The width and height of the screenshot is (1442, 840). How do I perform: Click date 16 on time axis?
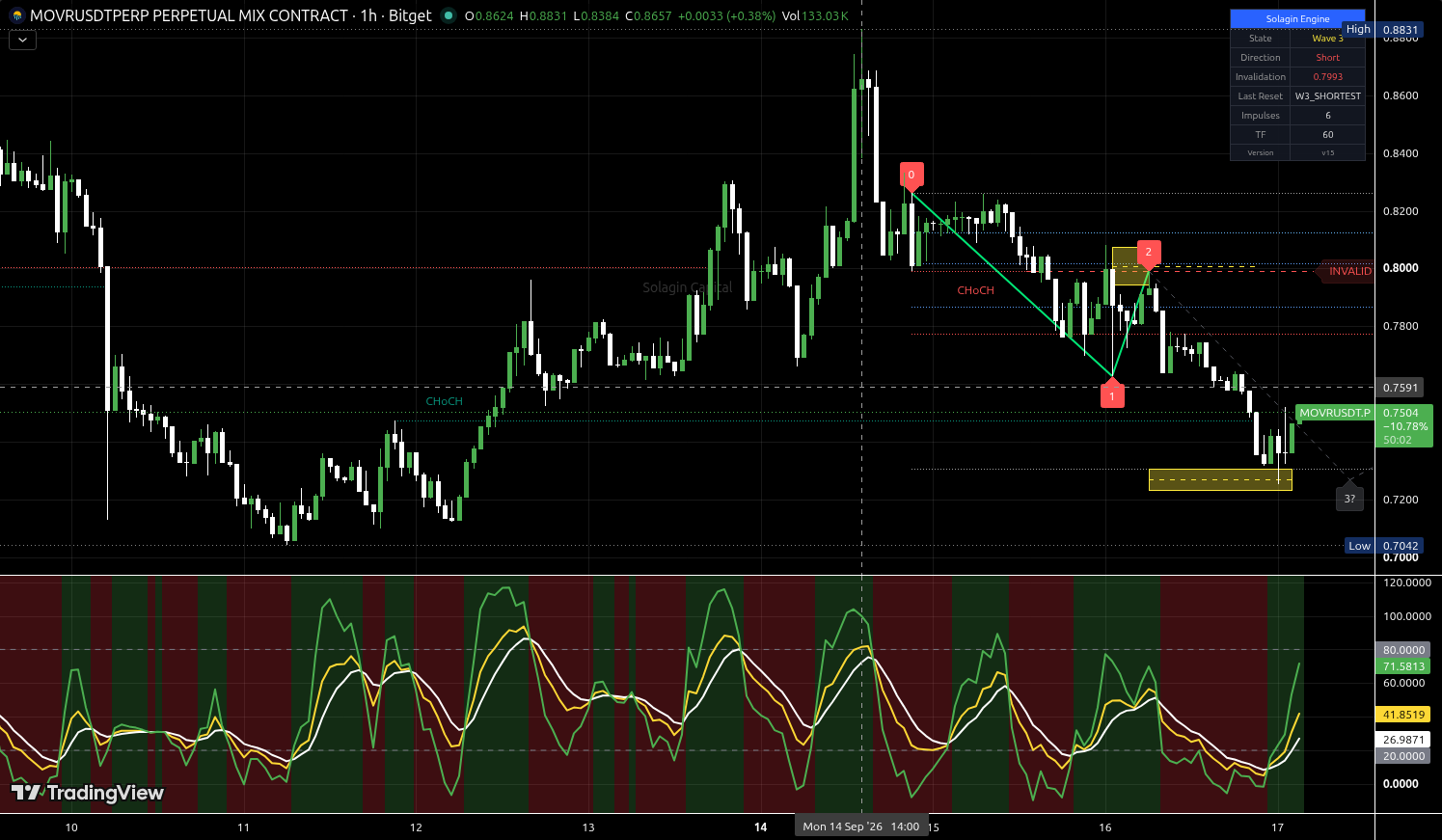(1105, 827)
